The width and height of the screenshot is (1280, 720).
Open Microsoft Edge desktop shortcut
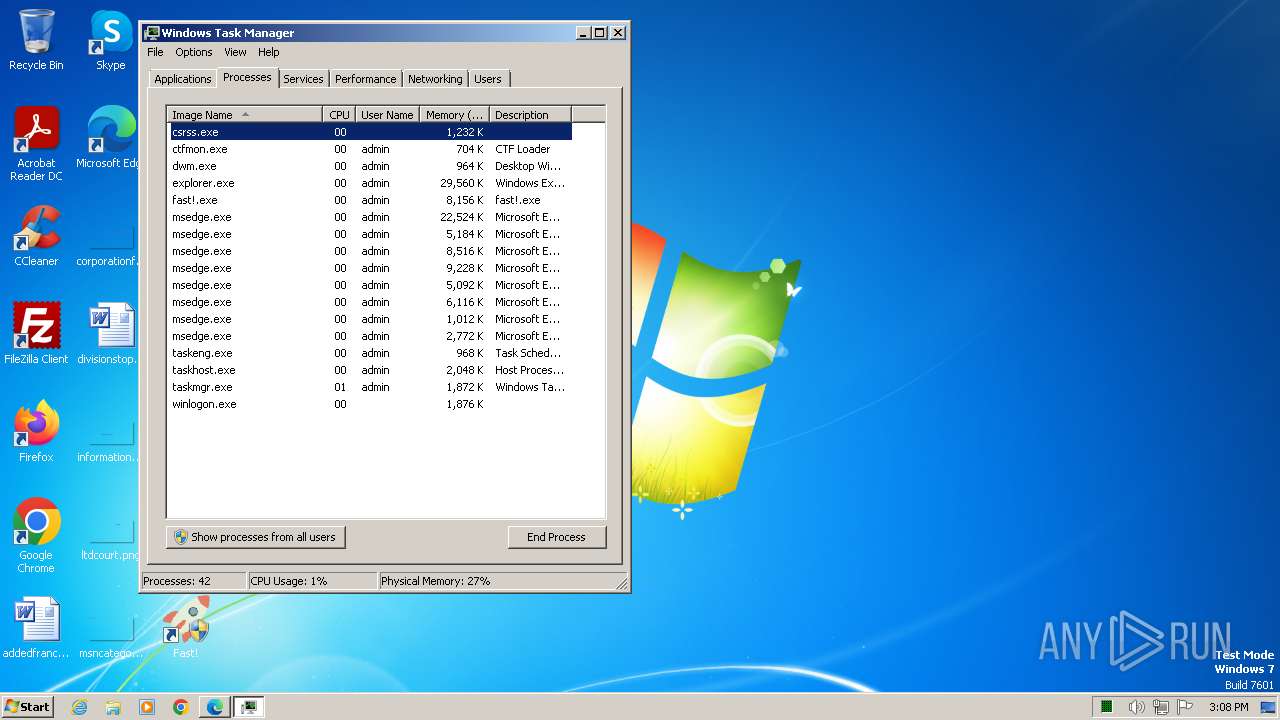point(110,138)
